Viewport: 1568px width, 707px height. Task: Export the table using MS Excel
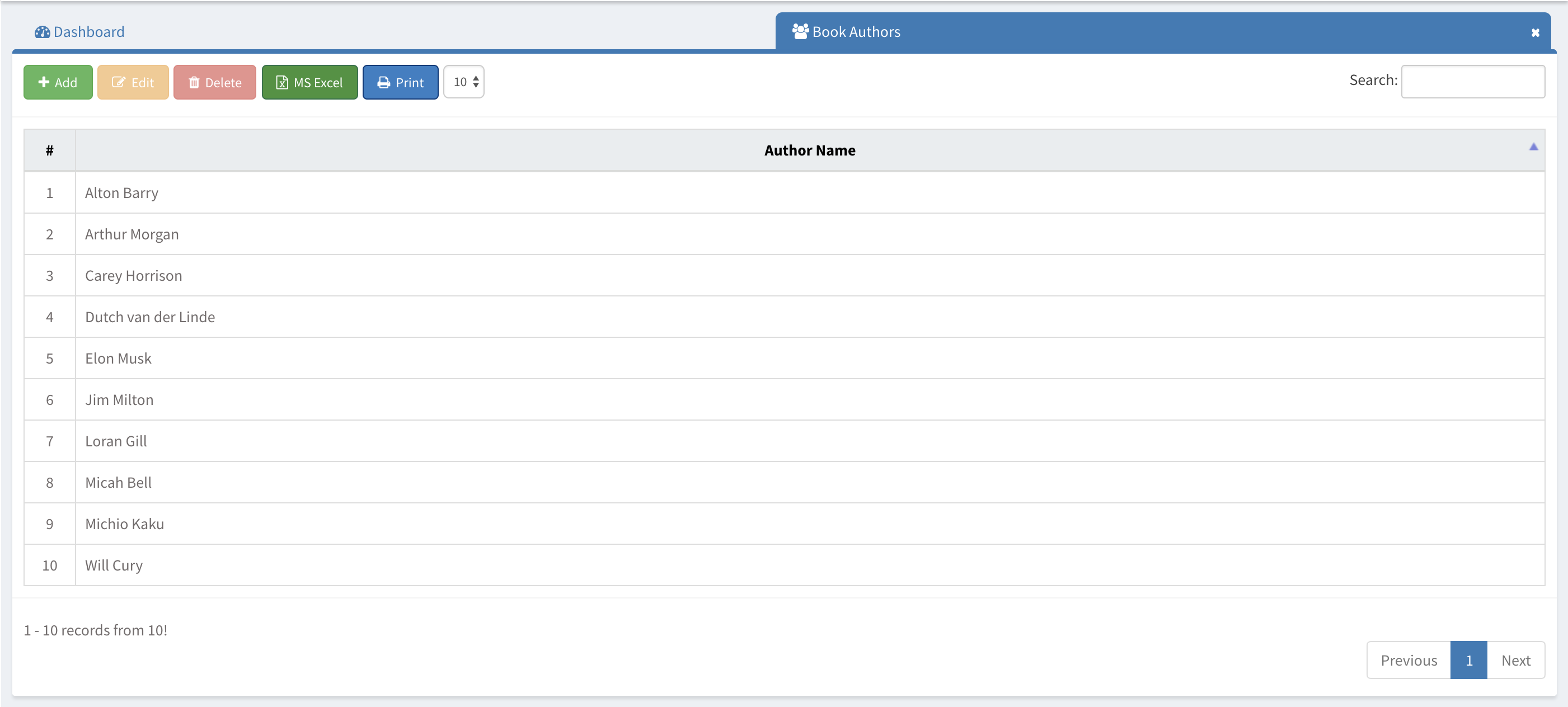tap(309, 82)
